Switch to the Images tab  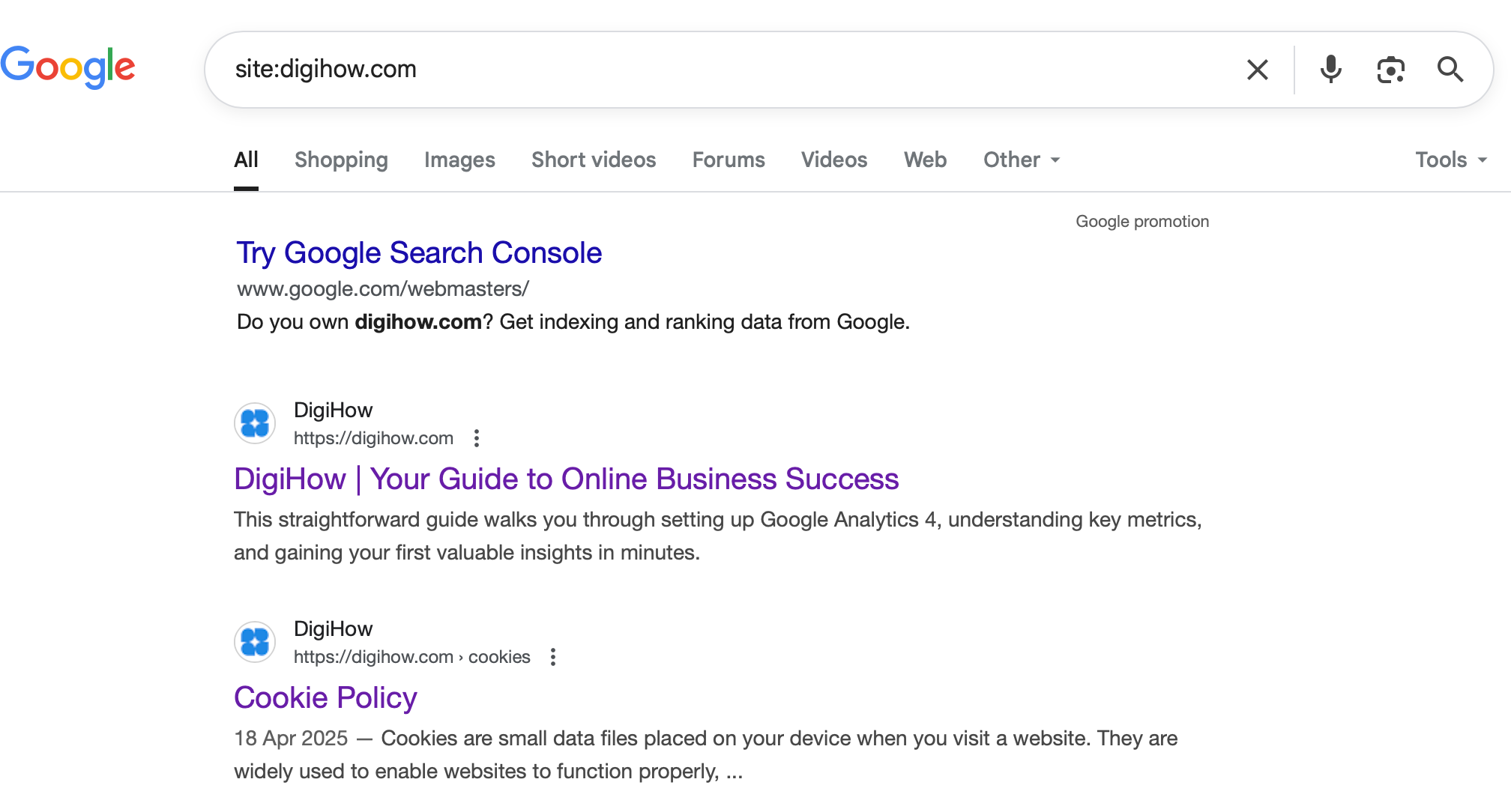(459, 160)
